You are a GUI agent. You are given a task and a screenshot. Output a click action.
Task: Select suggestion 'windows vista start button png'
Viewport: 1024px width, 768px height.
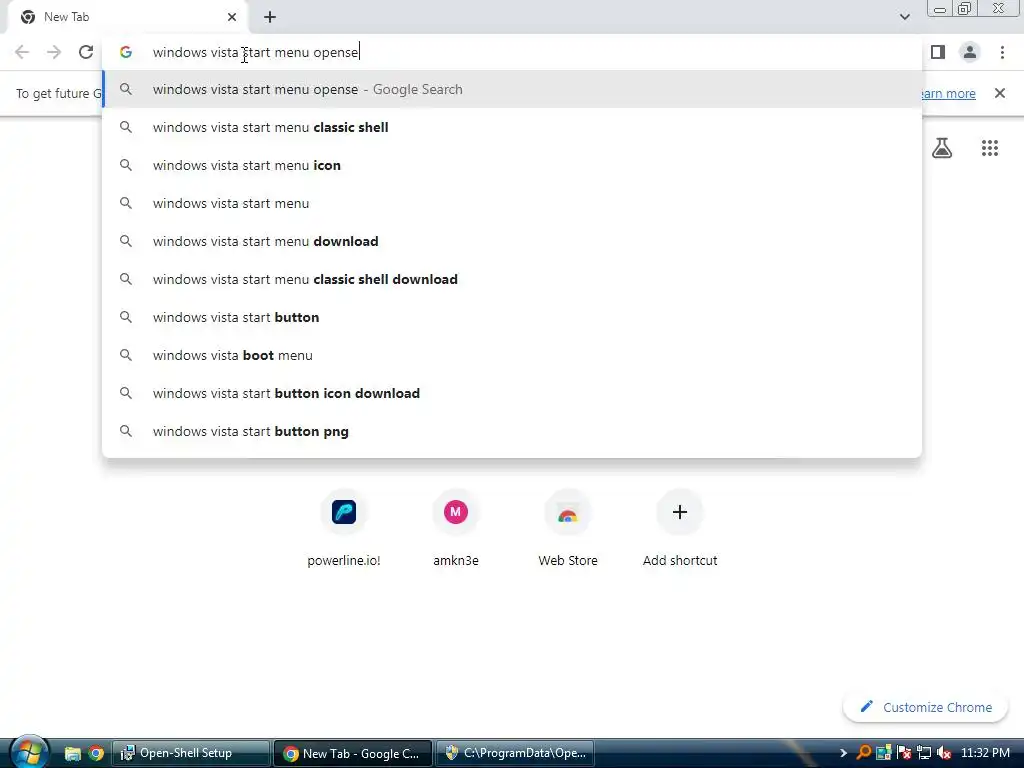[x=512, y=431]
